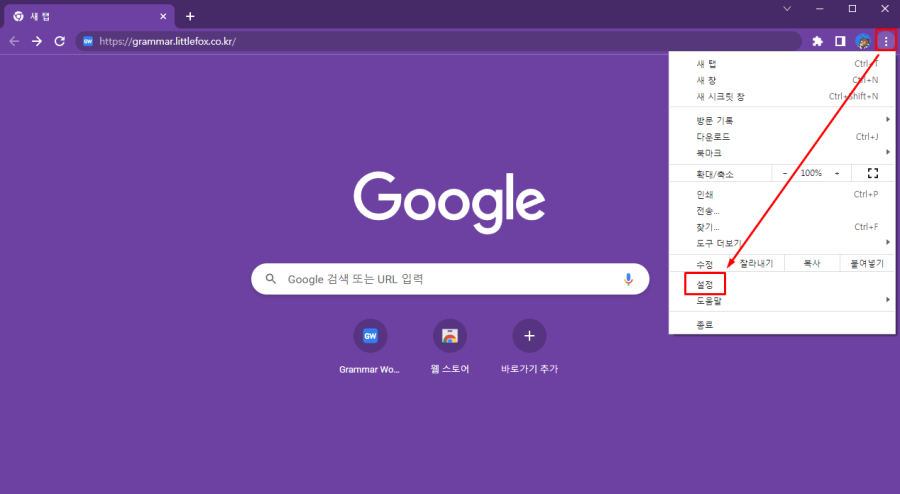Select 종료 to quit Chrome
Viewport: 900px width, 494px height.
(x=782, y=325)
